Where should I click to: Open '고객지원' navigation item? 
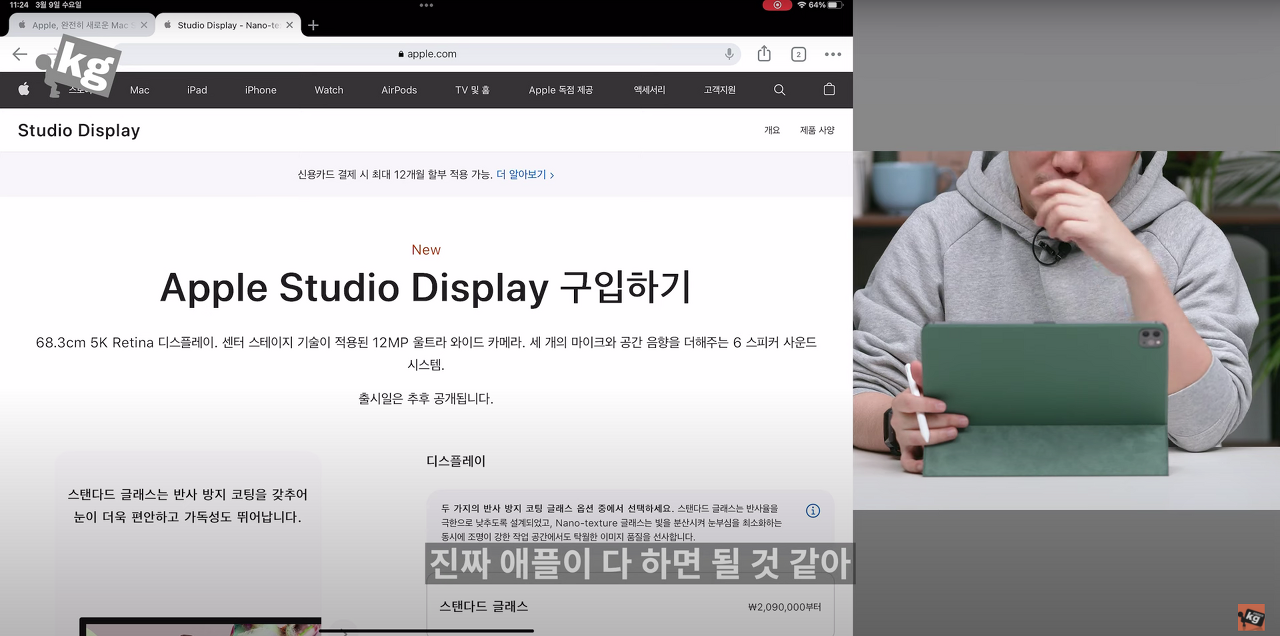[x=719, y=90]
